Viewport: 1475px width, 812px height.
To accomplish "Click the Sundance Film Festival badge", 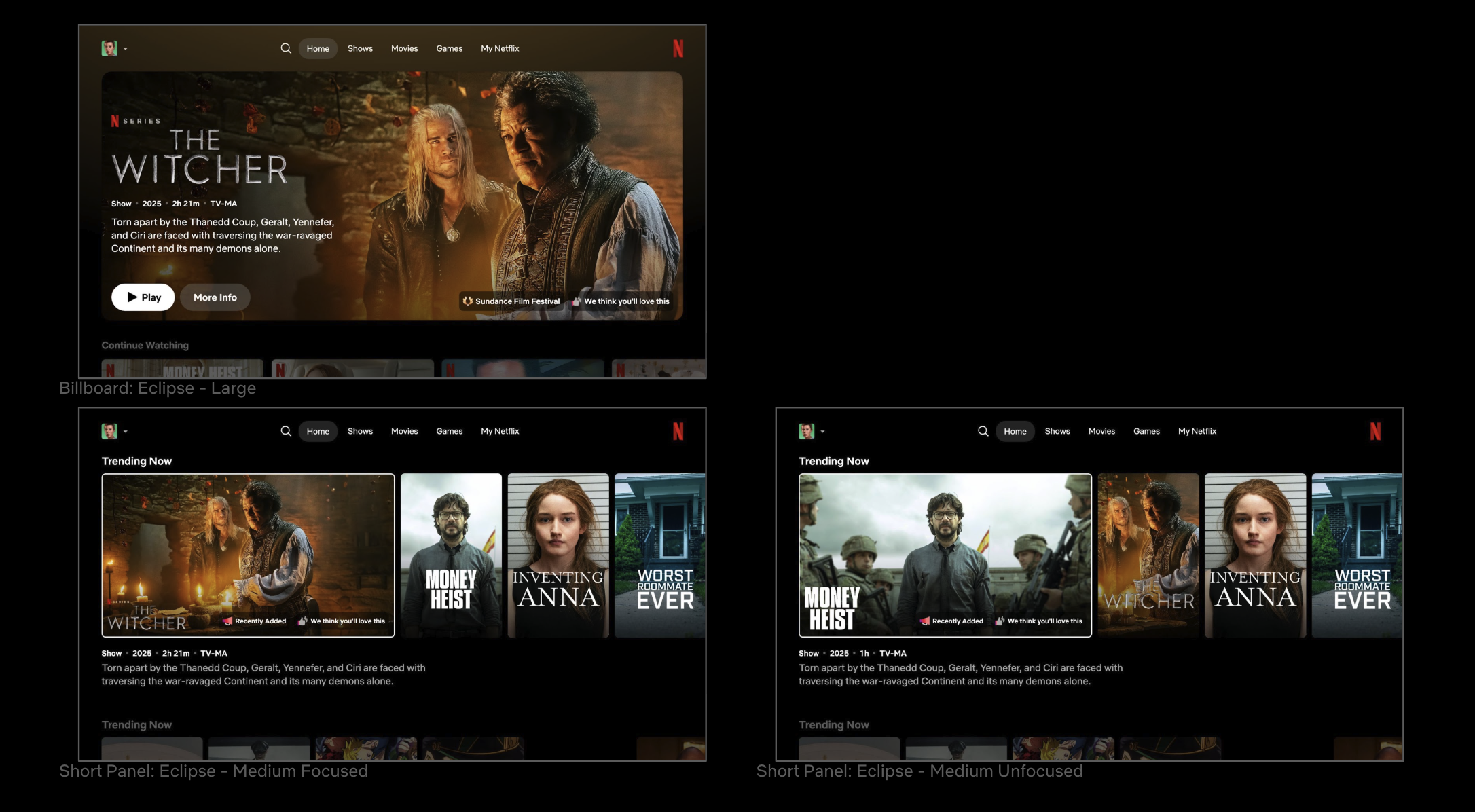I will 511,301.
